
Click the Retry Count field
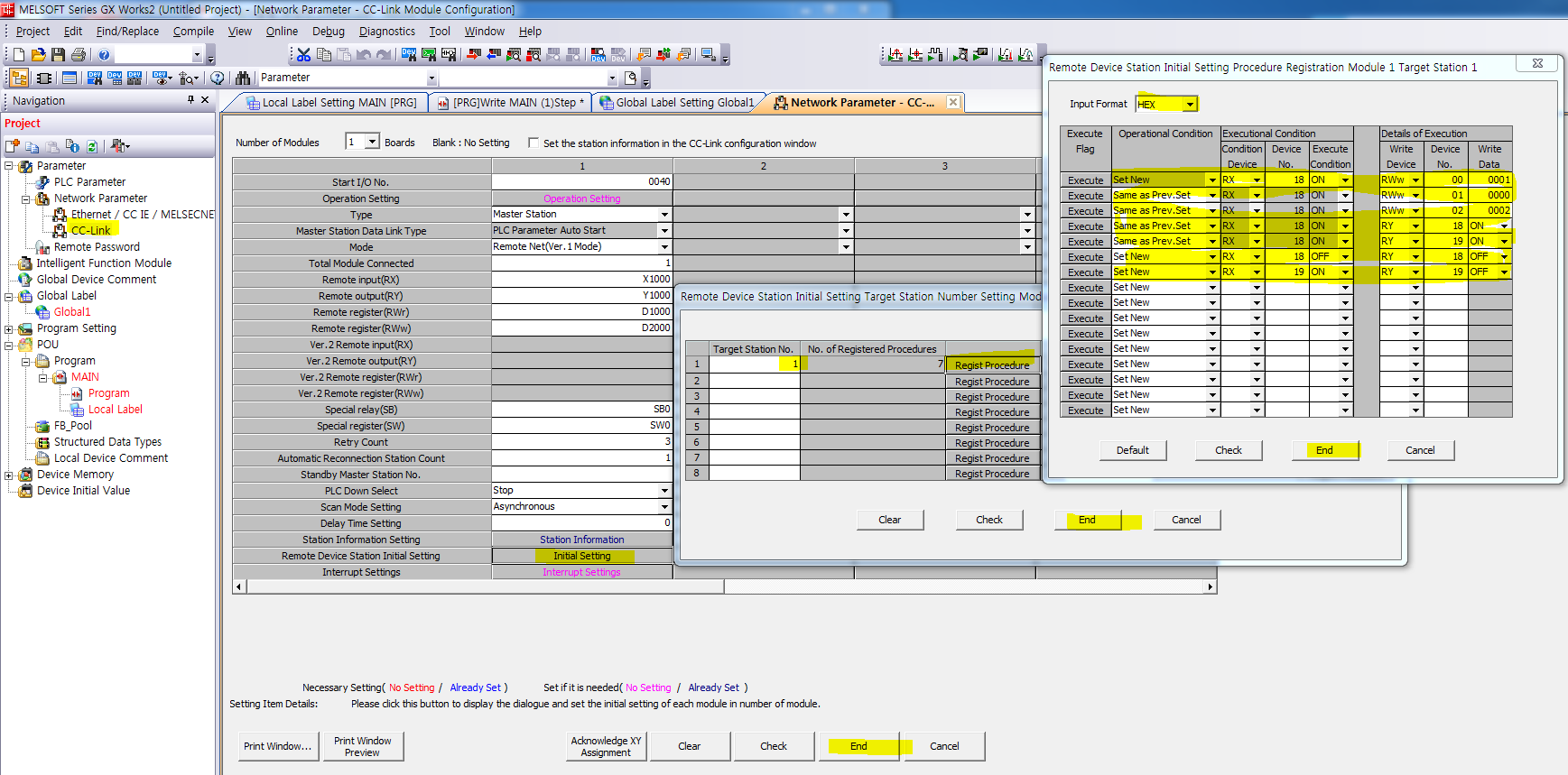point(582,442)
